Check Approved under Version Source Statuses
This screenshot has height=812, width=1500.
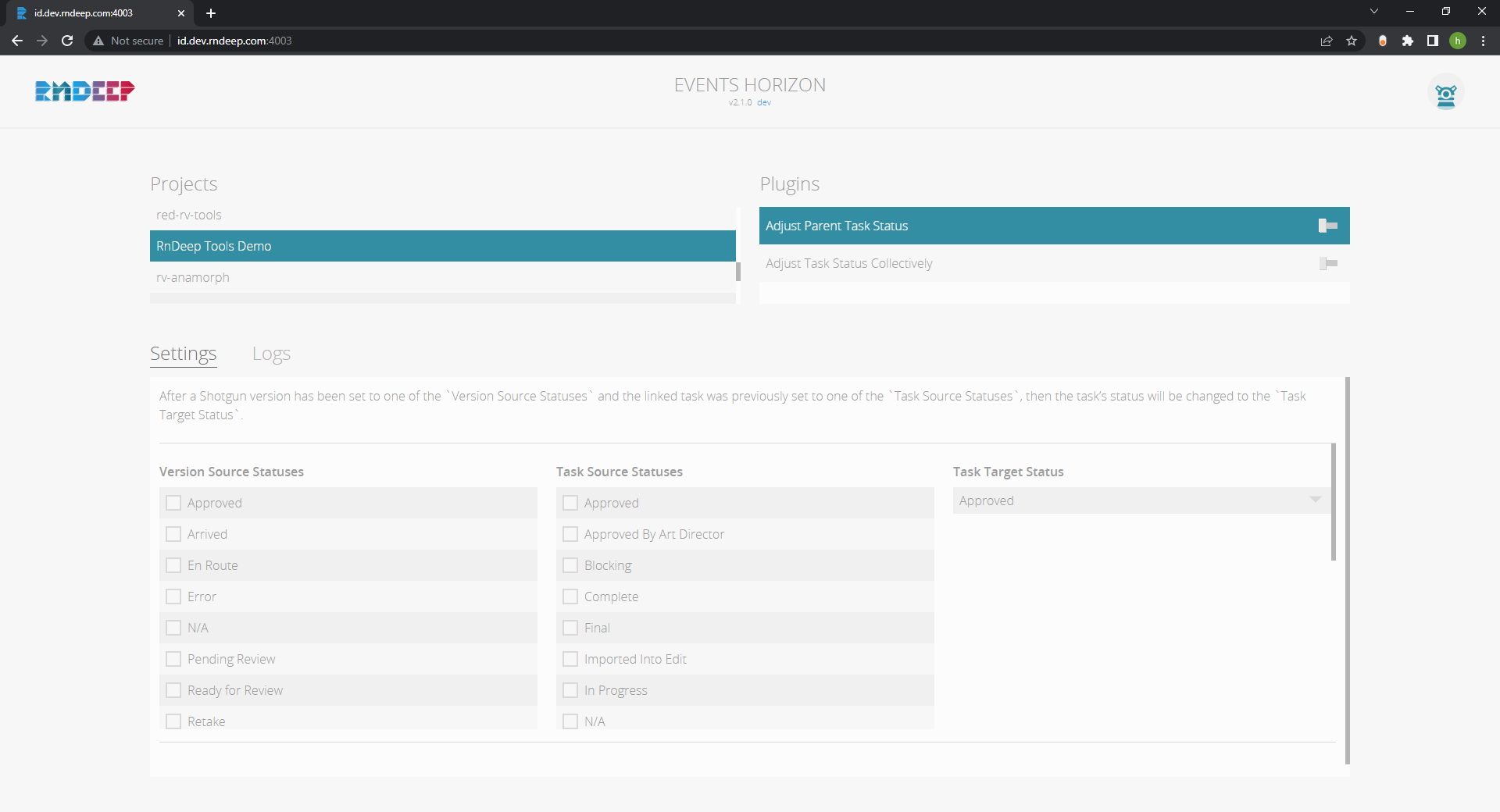[173, 503]
